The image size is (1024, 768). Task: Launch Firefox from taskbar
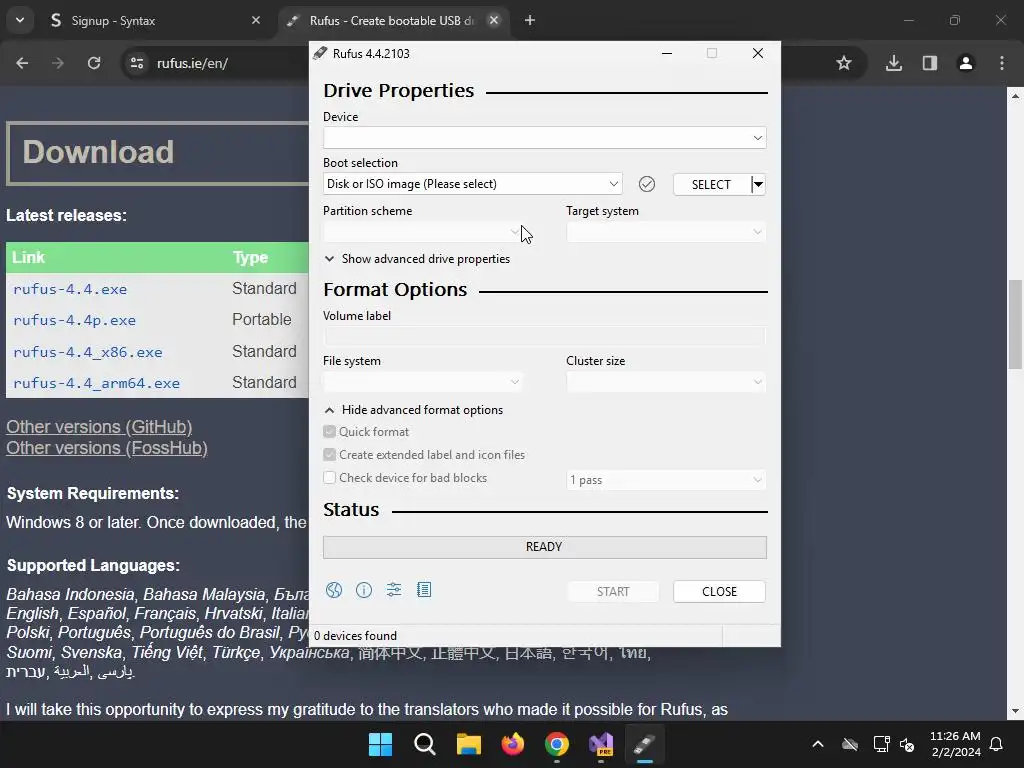[513, 744]
